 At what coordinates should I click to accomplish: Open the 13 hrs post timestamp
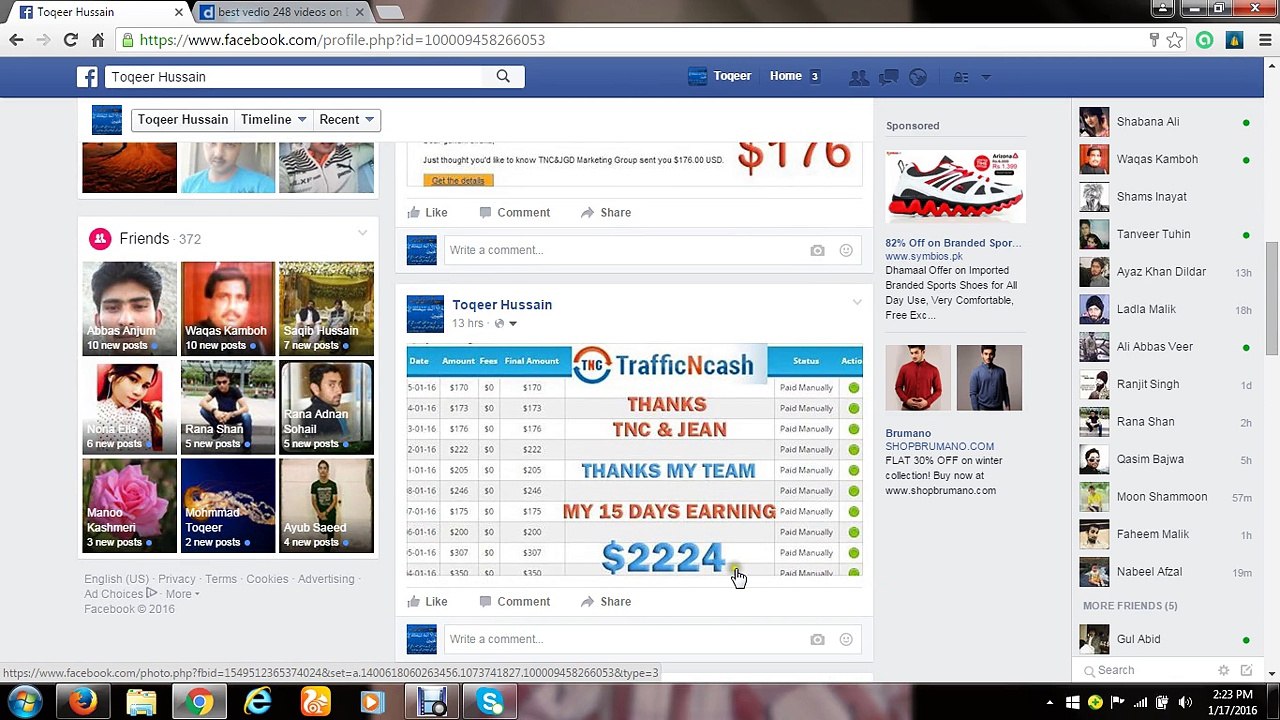467,324
